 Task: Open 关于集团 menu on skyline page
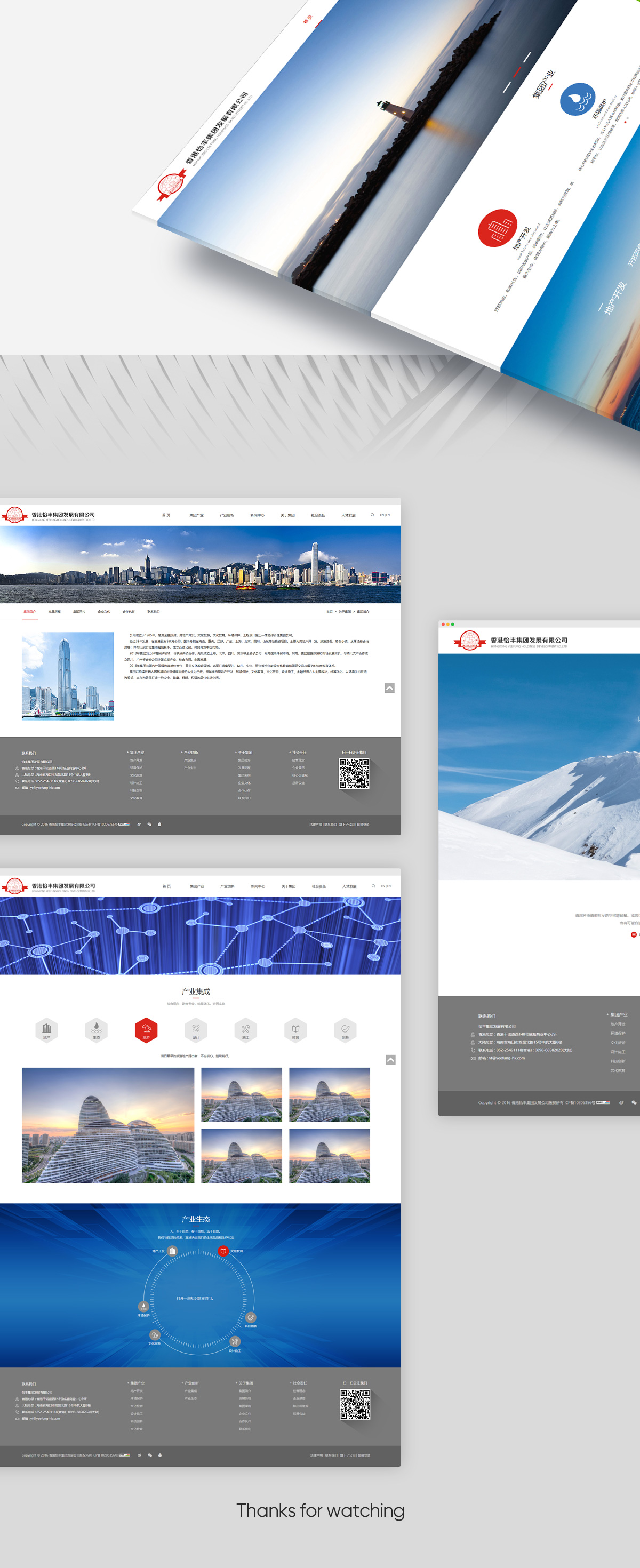coord(287,515)
